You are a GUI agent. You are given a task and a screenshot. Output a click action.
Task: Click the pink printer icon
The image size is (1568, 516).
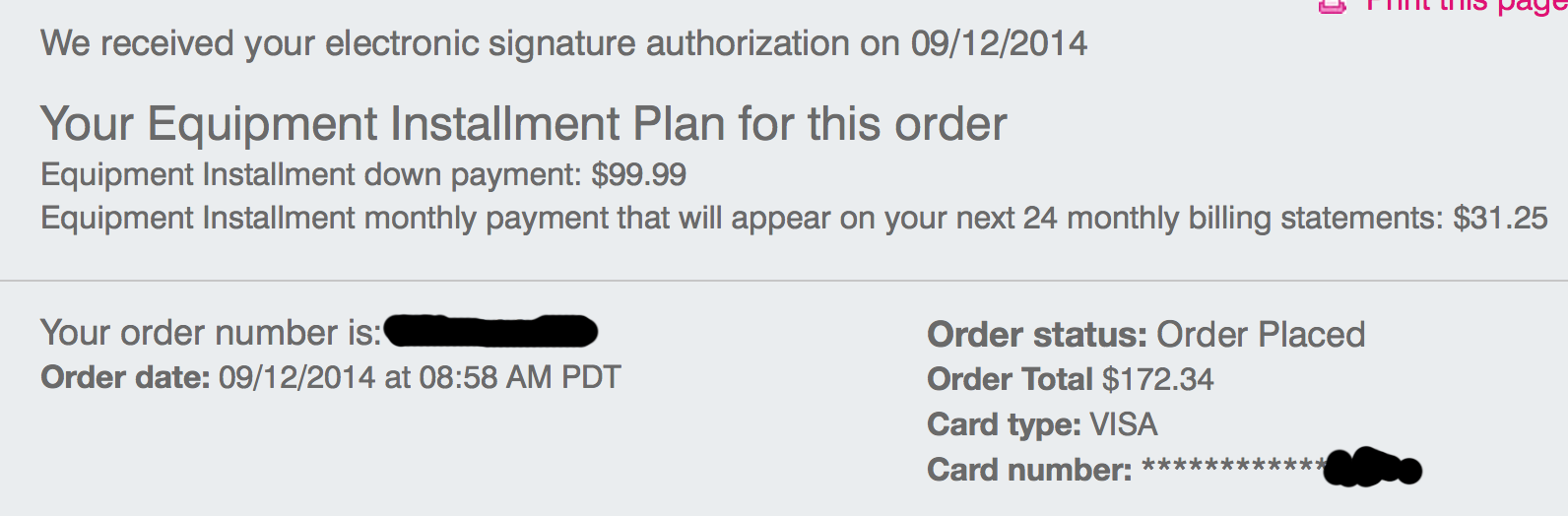point(1333,6)
